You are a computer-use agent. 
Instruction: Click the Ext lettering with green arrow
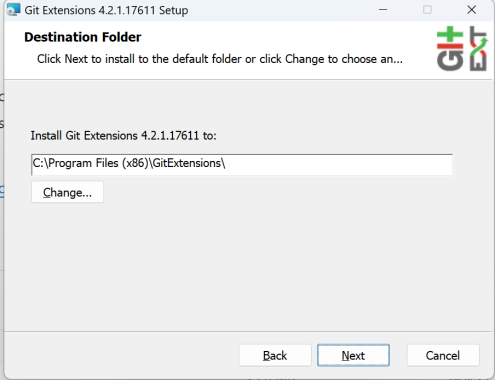point(478,49)
